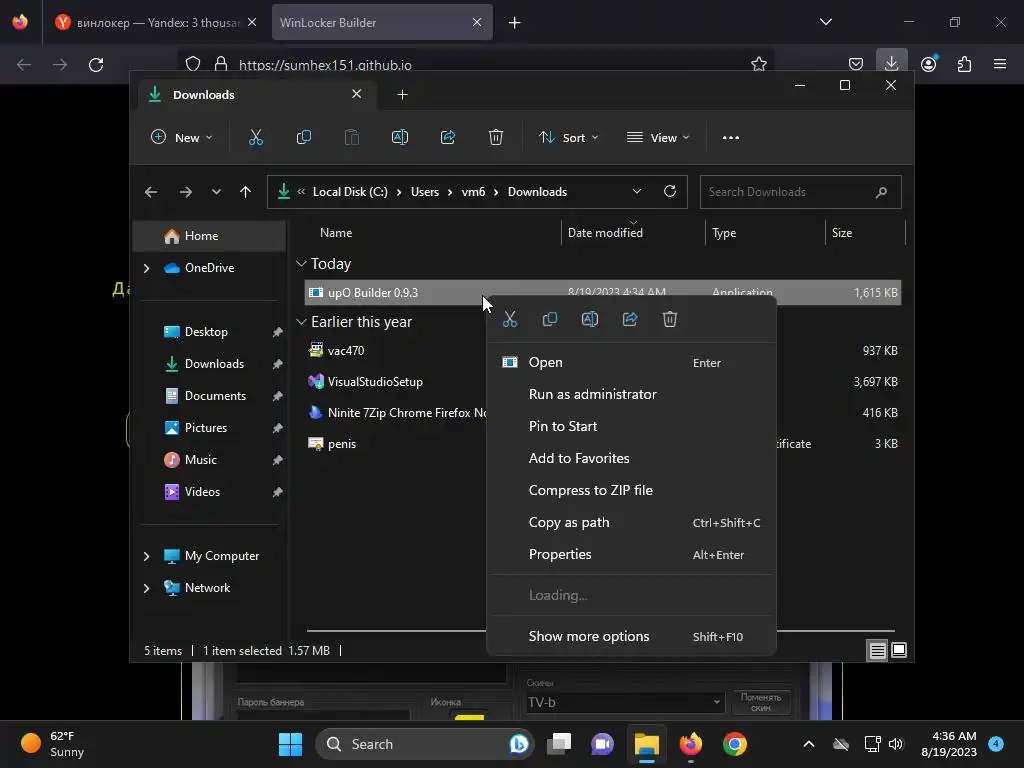Choose Compress to ZIP file
This screenshot has width=1024, height=768.
632,490
